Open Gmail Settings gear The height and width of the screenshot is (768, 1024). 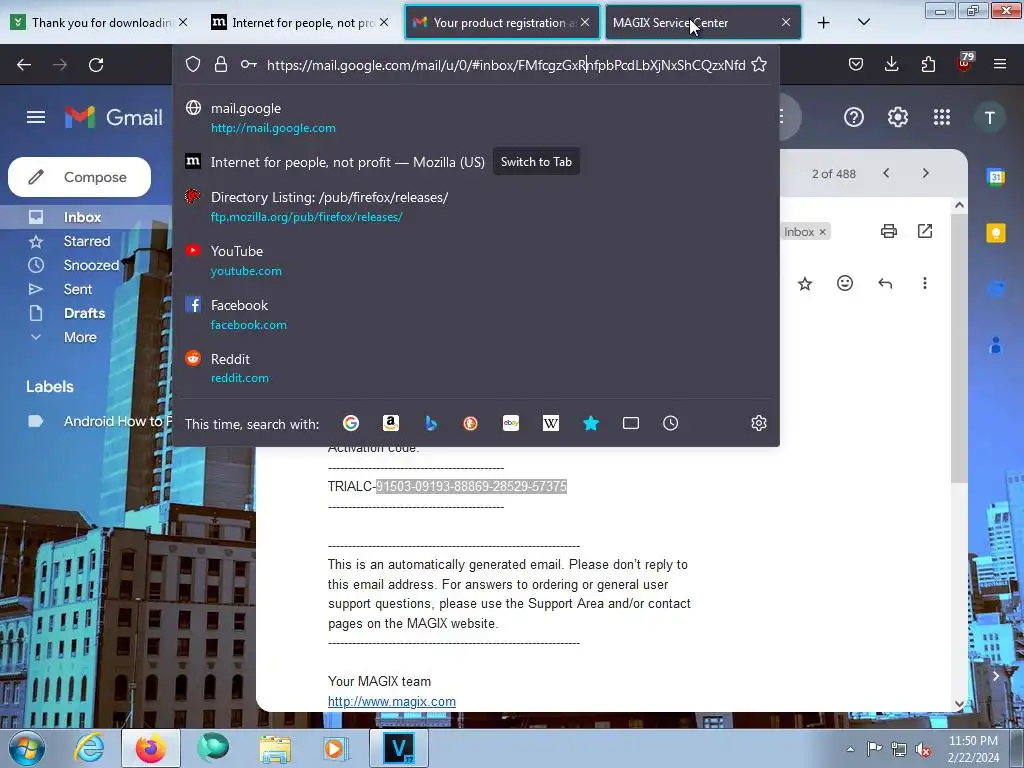tap(897, 118)
